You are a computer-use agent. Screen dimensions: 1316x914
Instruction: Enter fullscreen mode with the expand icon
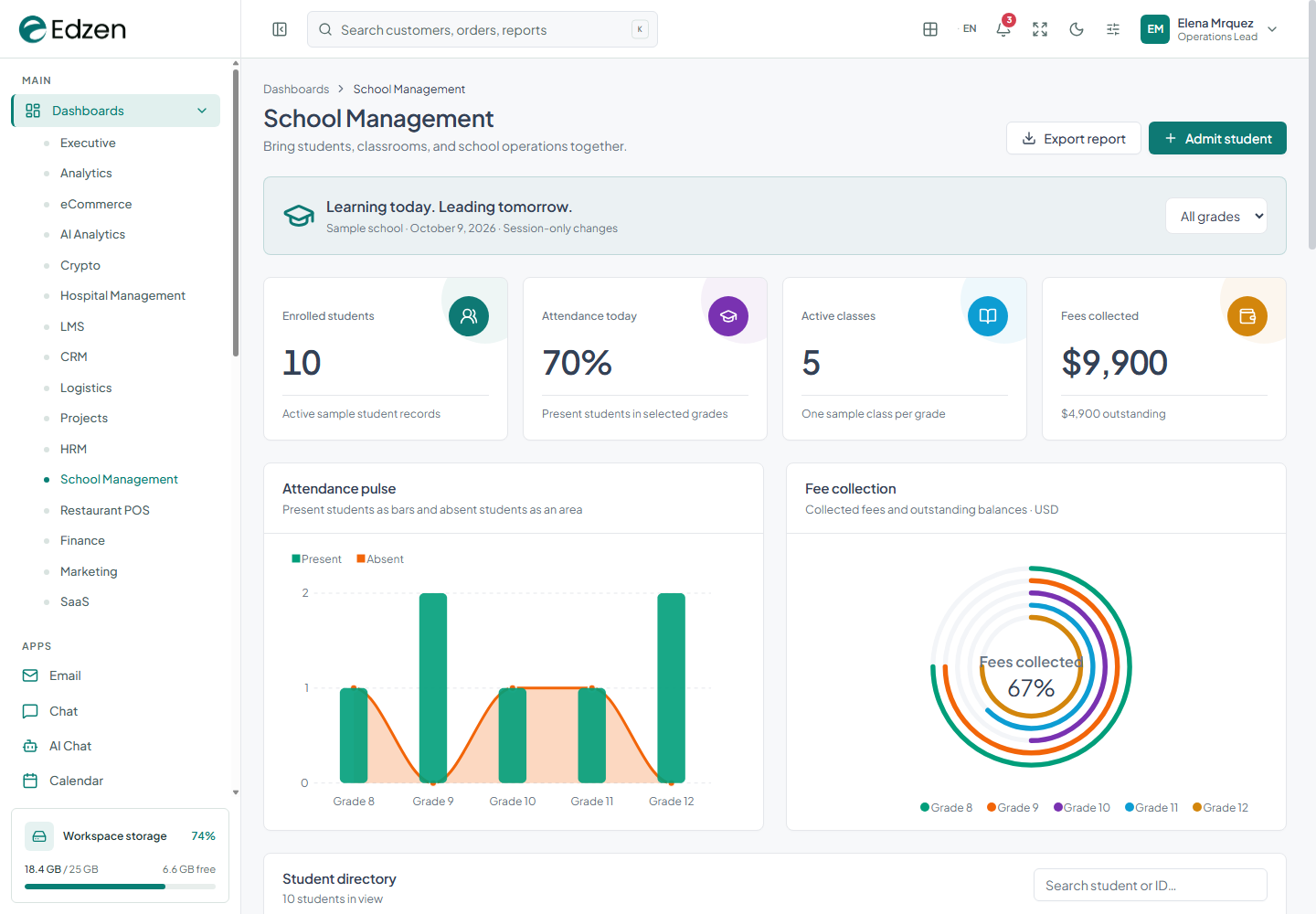(x=1040, y=29)
